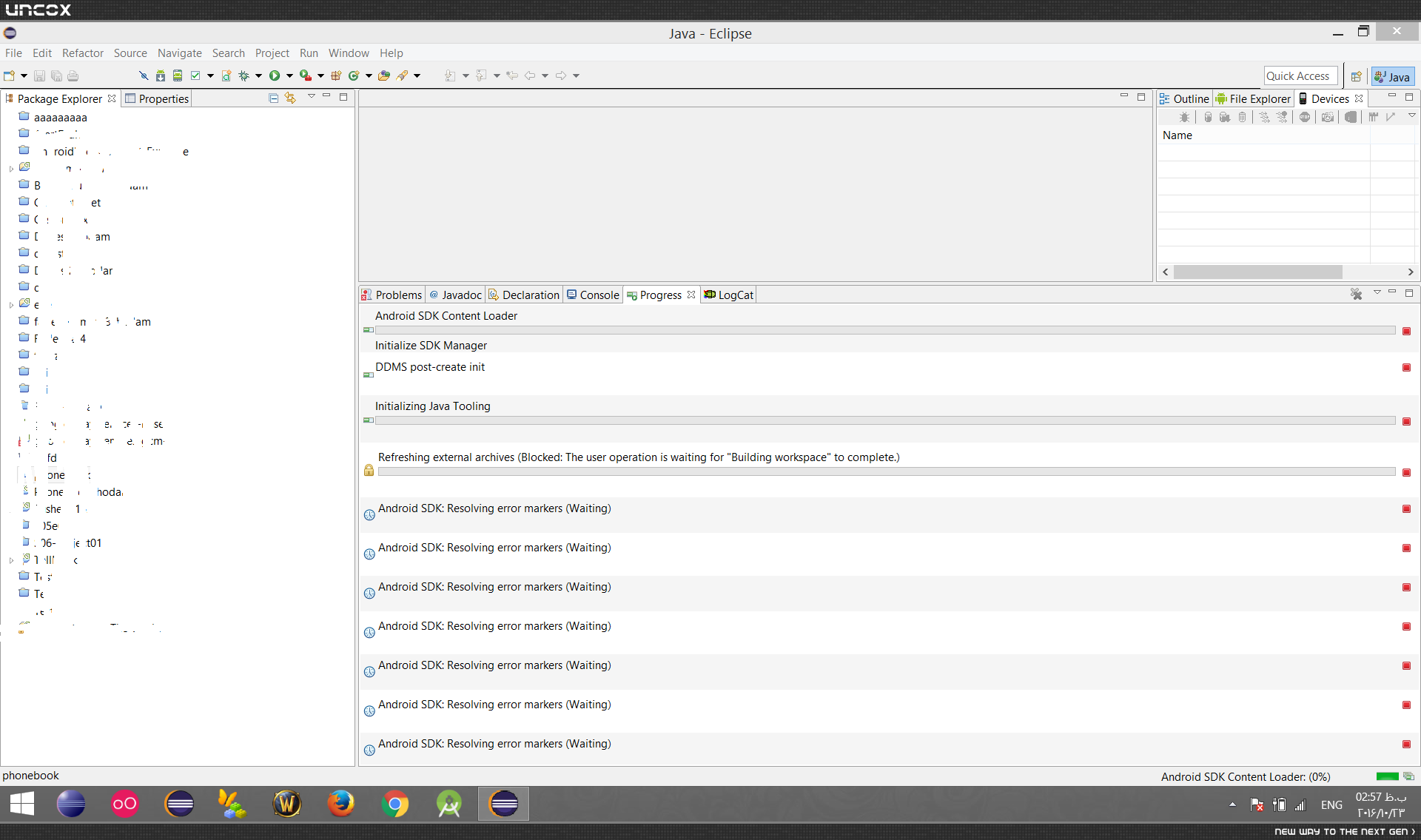The height and width of the screenshot is (840, 1421).
Task: Open the Window menu
Action: (x=349, y=53)
